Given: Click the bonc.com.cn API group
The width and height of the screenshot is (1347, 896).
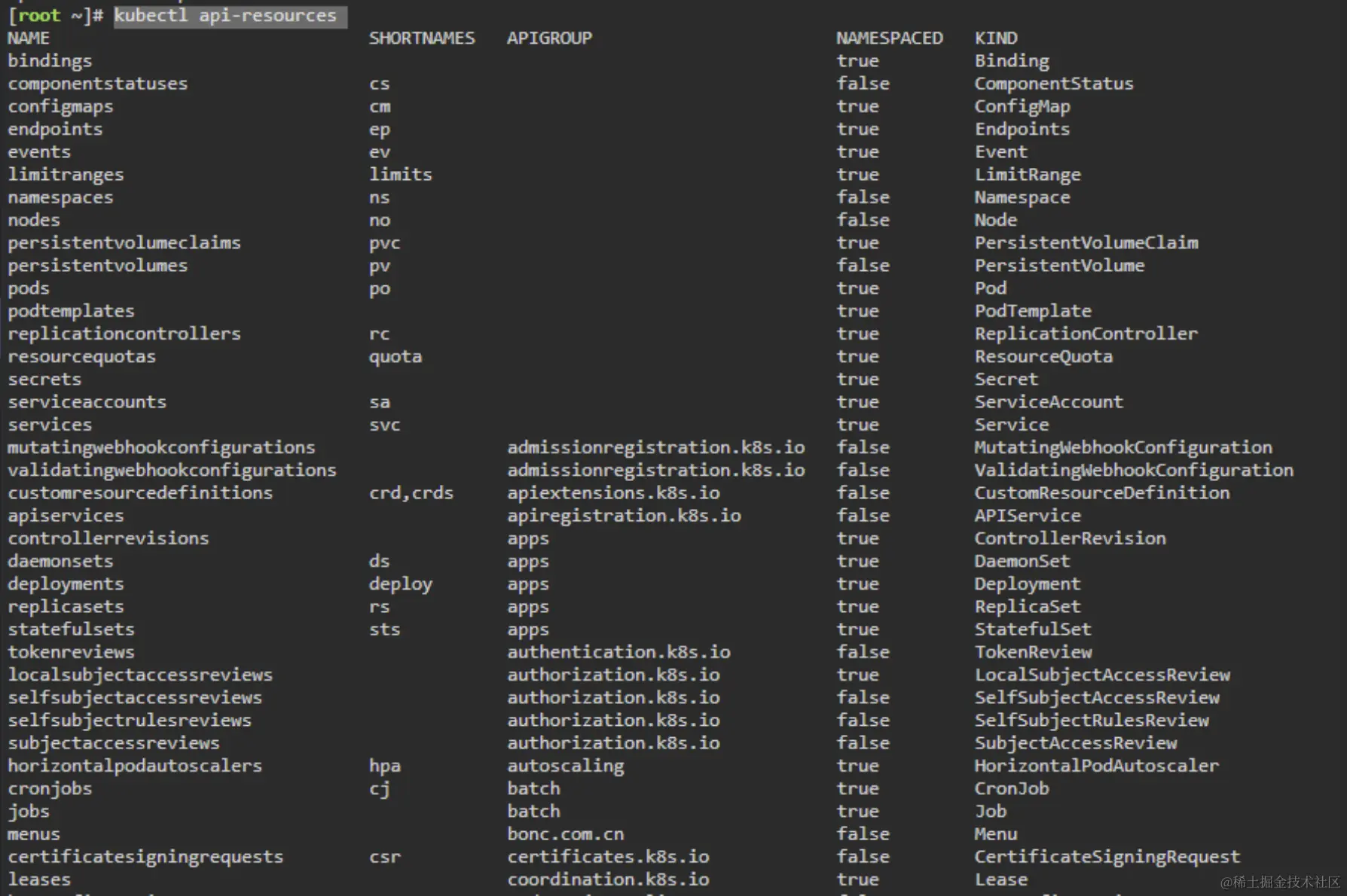Looking at the screenshot, I should 565,834.
